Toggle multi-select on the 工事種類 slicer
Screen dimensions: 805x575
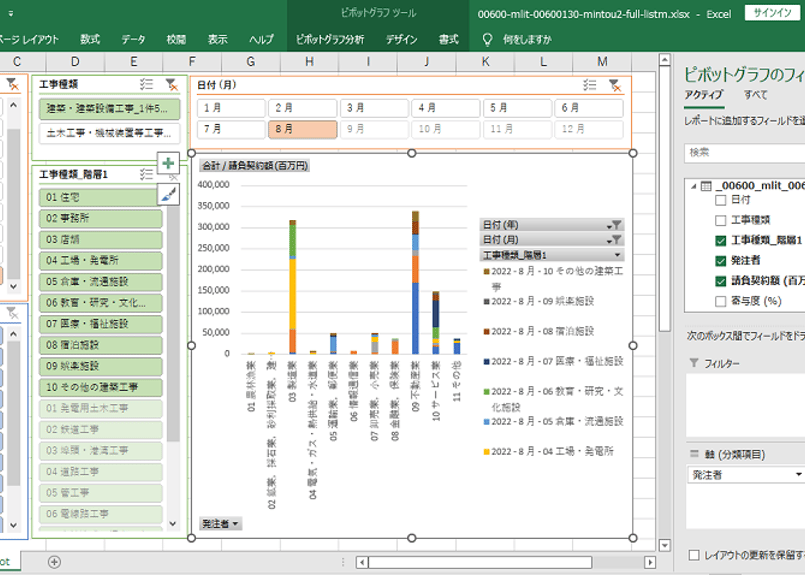147,85
